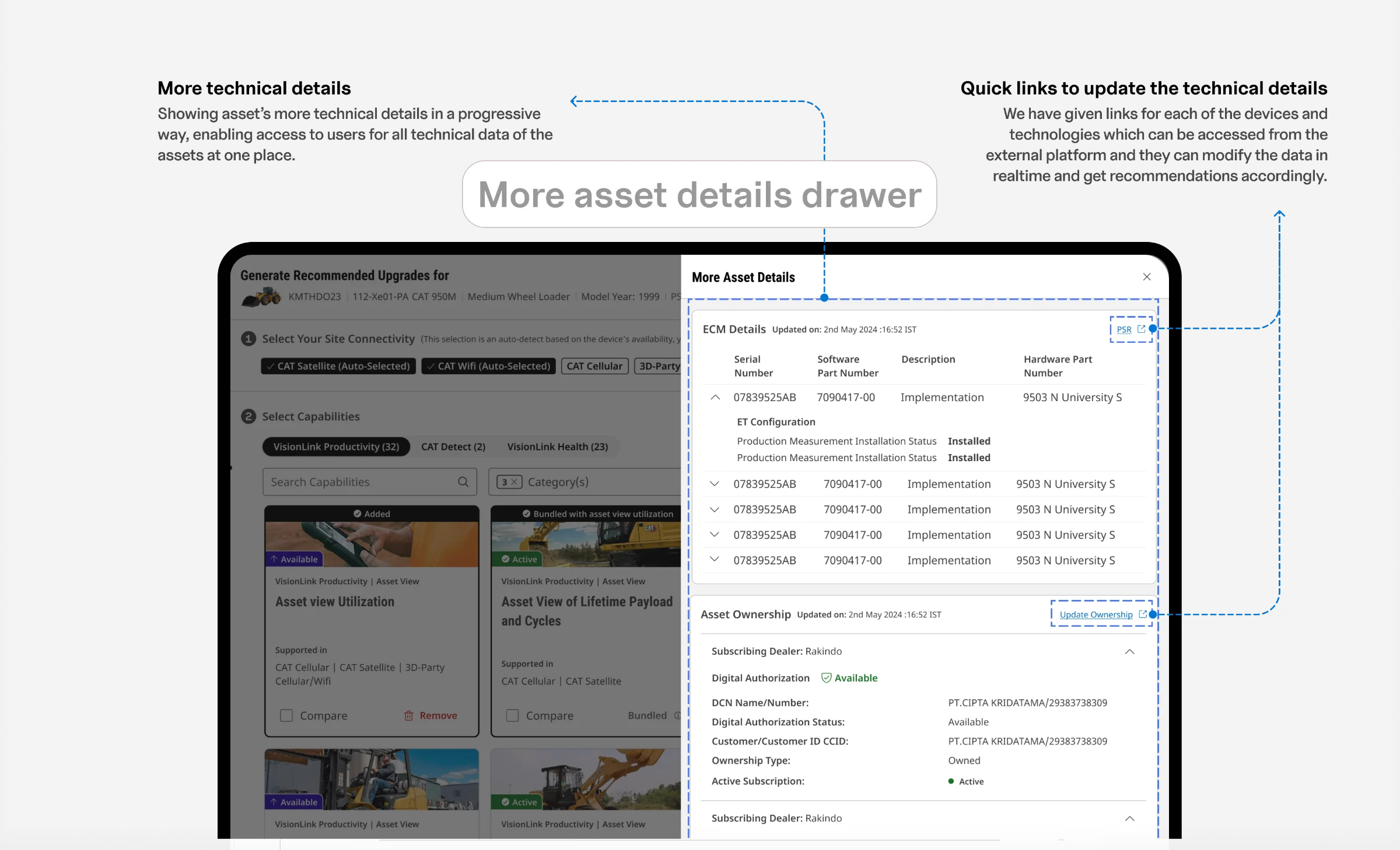The image size is (1400, 850).
Task: Toggle CAT Satellite (Auto-Selected) connectivity chip
Action: pyautogui.click(x=338, y=366)
